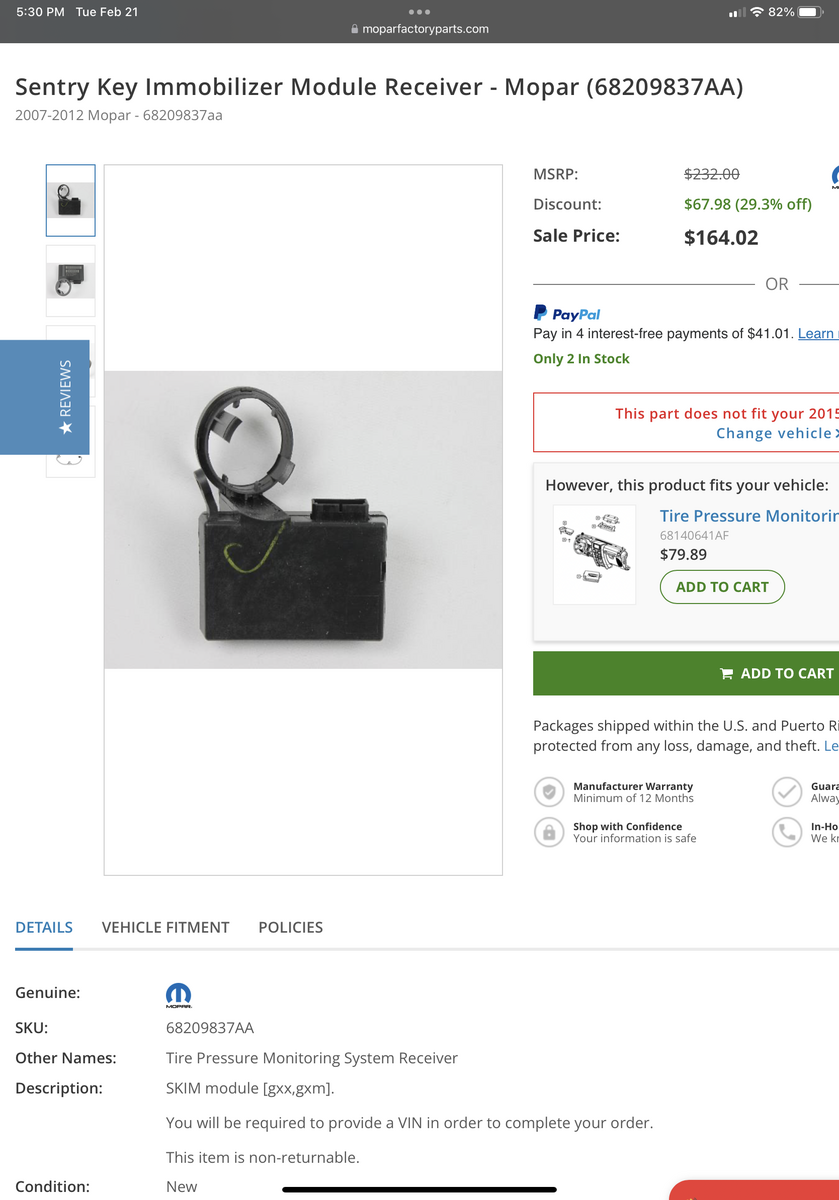This screenshot has width=839, height=1200.
Task: Expand Change vehicle selector
Action: [776, 433]
